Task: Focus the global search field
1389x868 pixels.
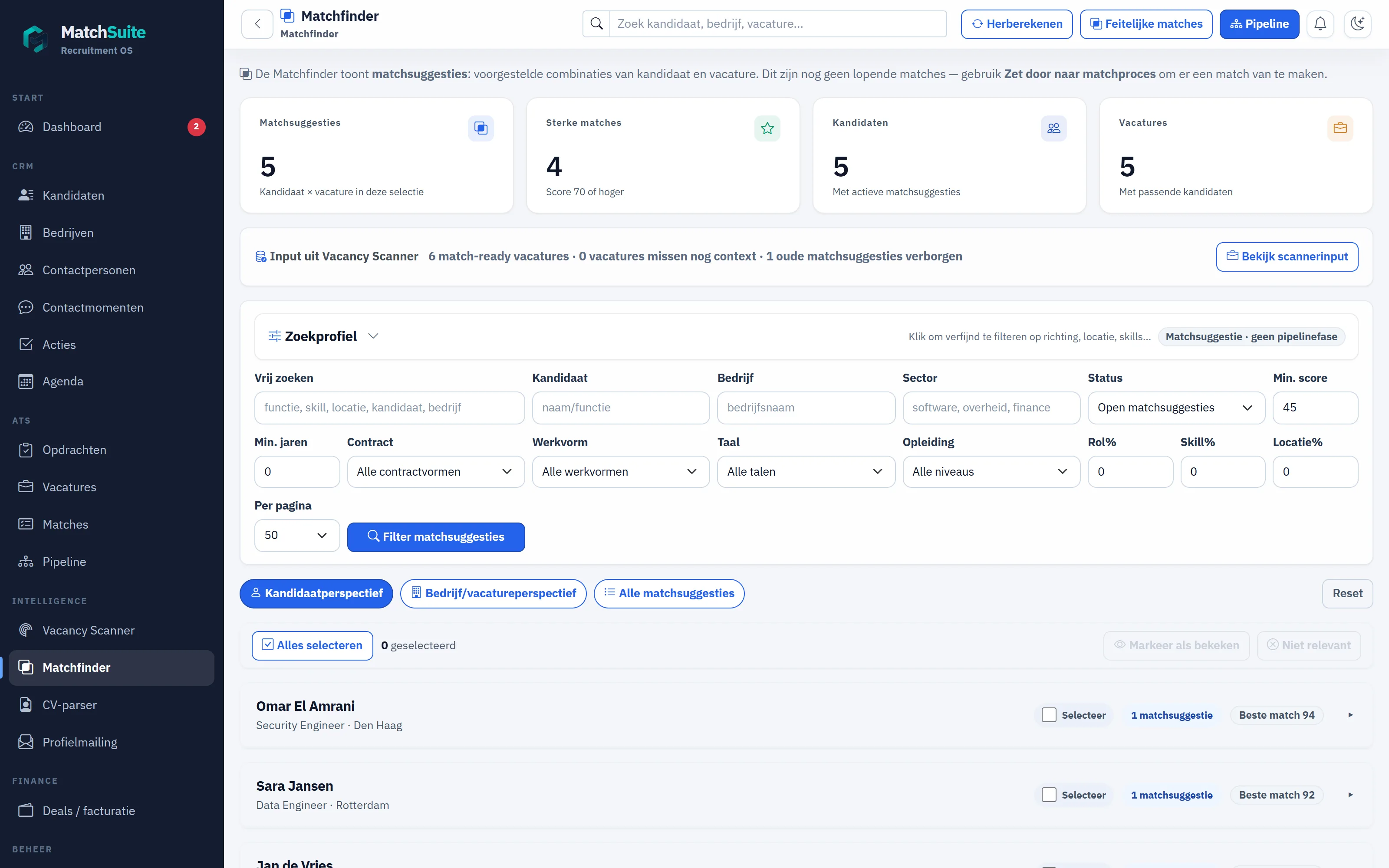Action: coord(778,24)
